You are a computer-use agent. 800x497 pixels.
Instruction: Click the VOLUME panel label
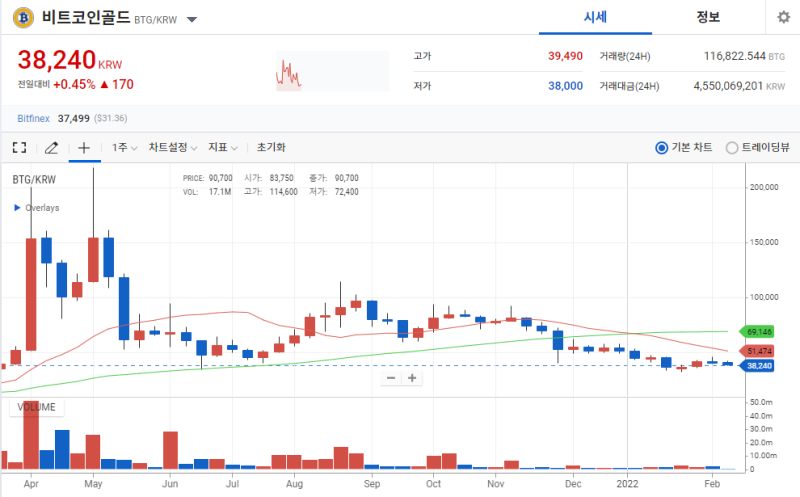point(36,407)
